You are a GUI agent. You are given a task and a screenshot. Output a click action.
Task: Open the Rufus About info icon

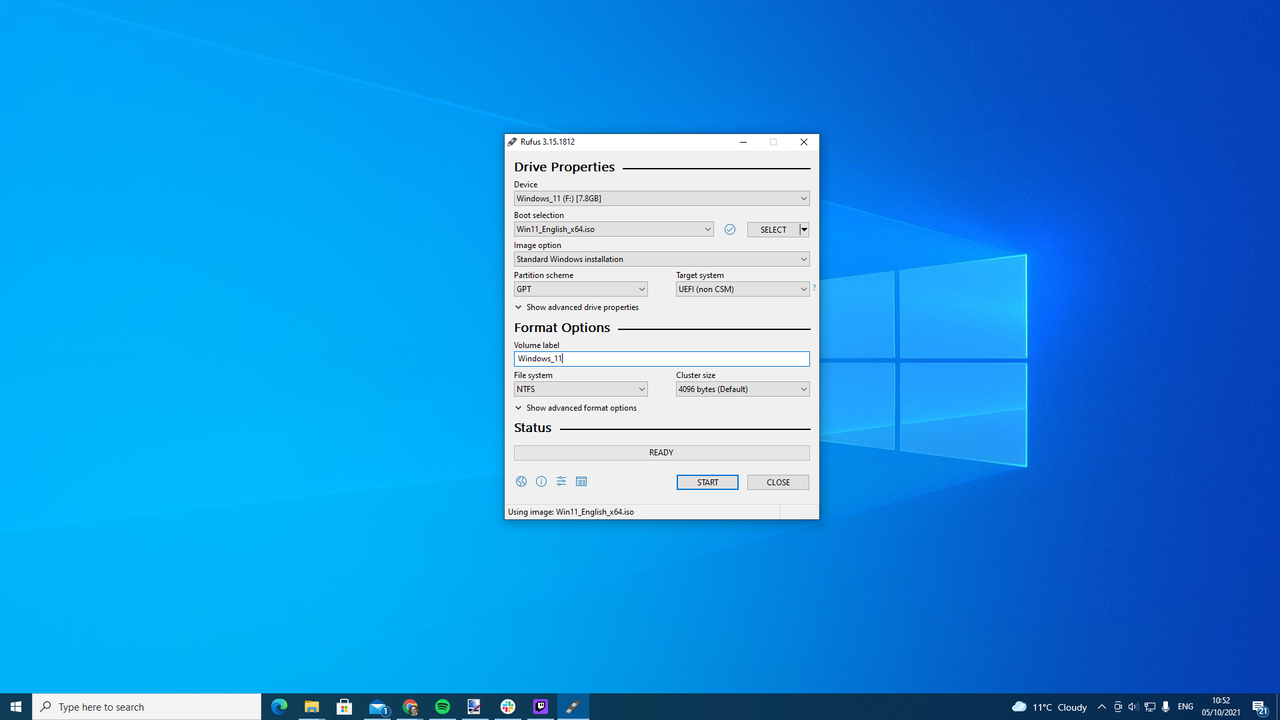point(541,481)
